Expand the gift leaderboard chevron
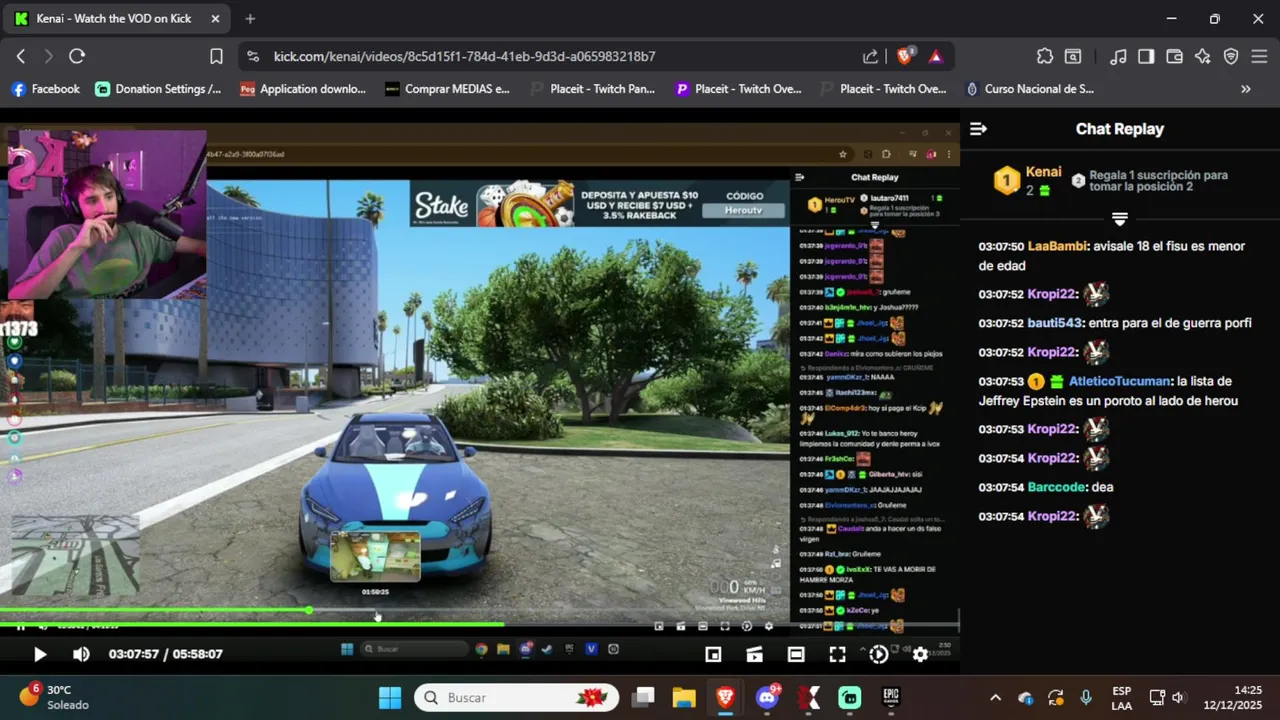 [1119, 218]
